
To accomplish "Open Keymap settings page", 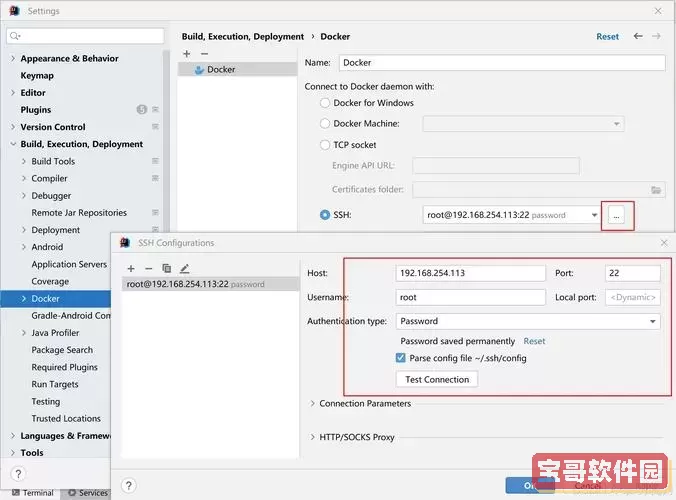I will (x=37, y=75).
